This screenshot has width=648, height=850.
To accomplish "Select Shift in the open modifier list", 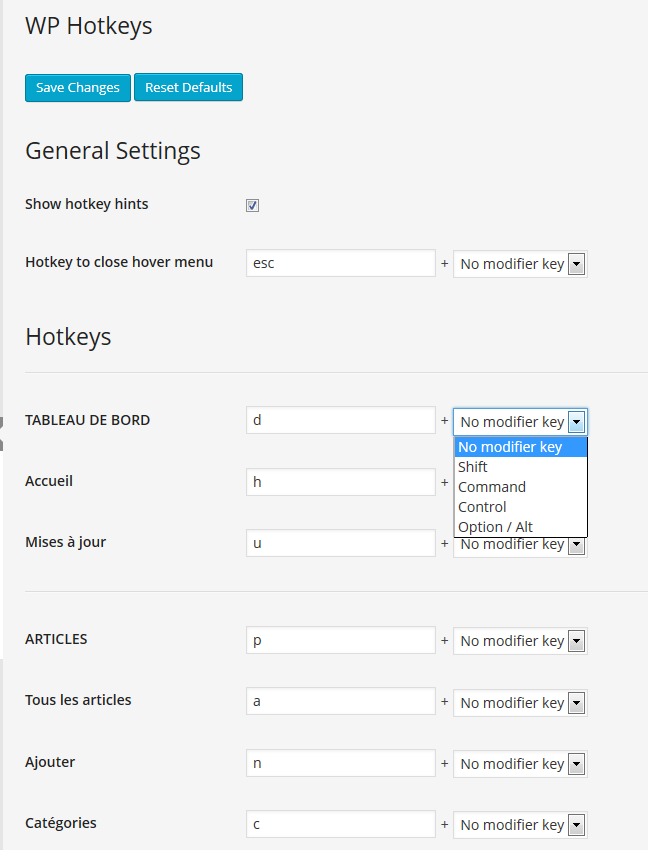I will point(521,467).
